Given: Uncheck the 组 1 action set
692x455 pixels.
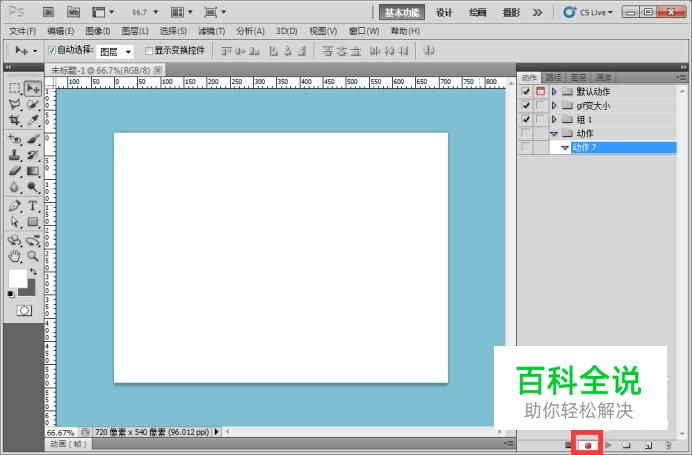Looking at the screenshot, I should 526,119.
